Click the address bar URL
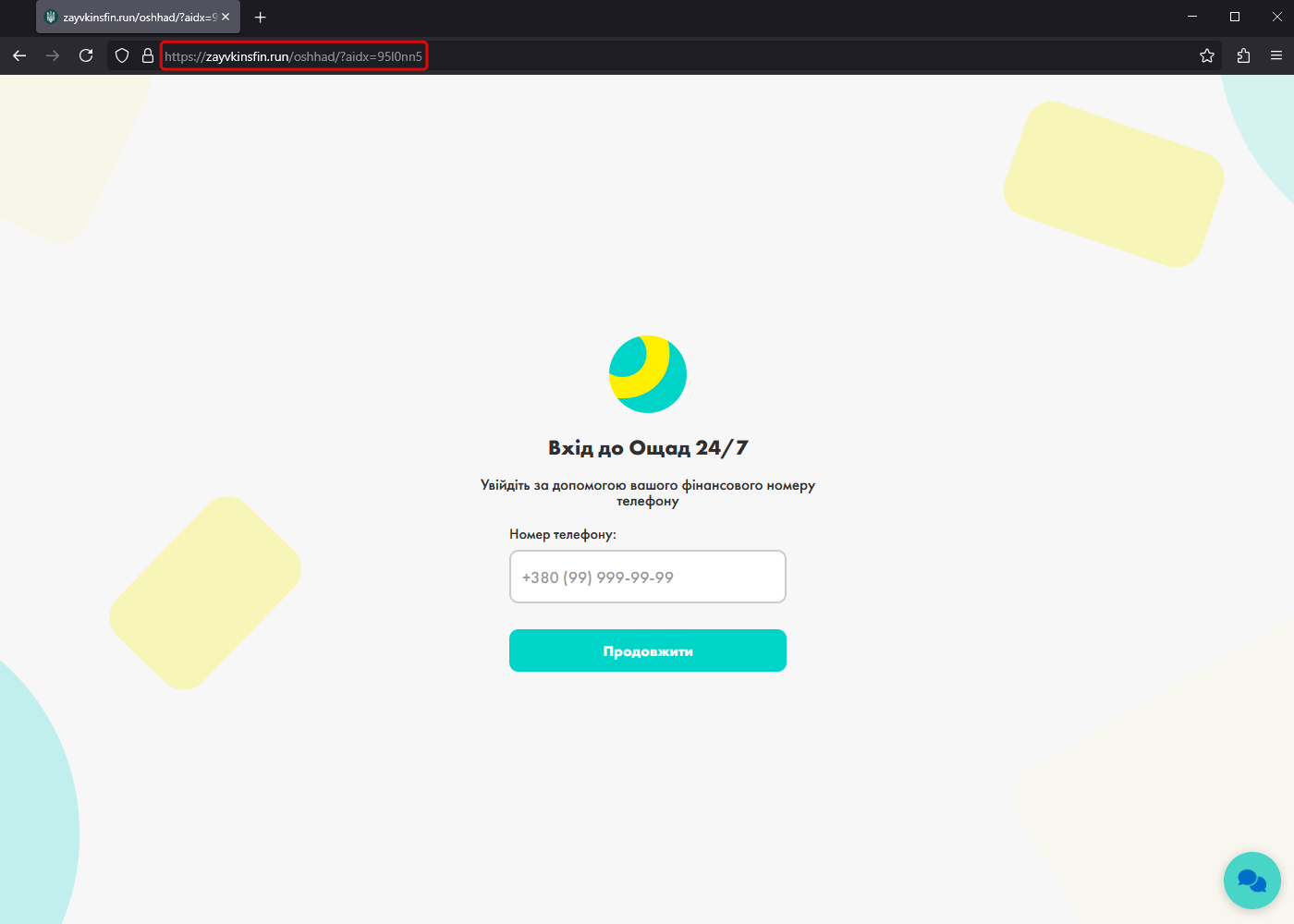Screen dimensions: 1294x924 294,56
